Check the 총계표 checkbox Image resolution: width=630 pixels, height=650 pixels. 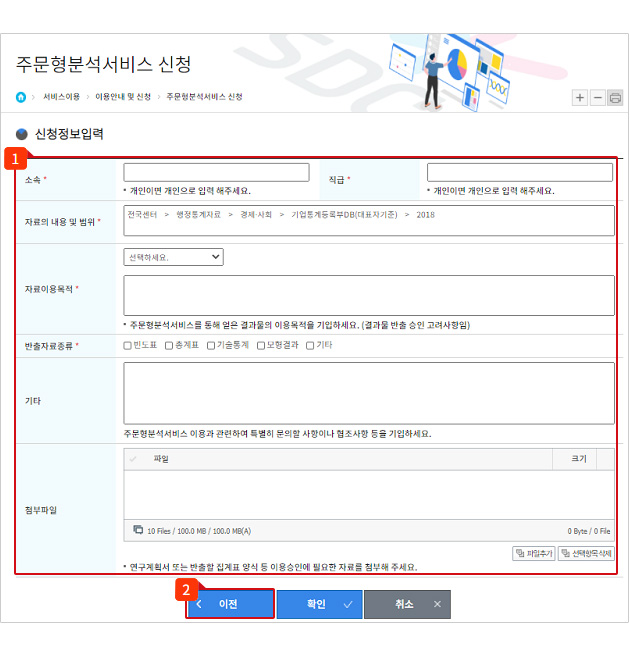point(169,345)
